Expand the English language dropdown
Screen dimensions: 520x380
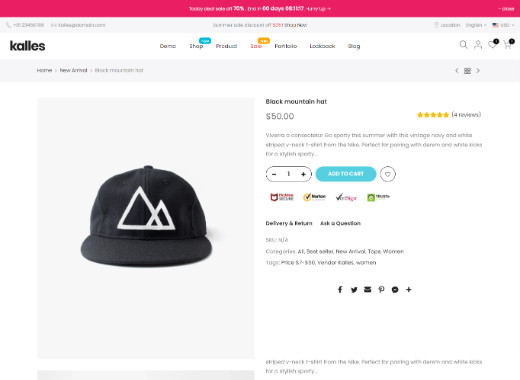[476, 25]
